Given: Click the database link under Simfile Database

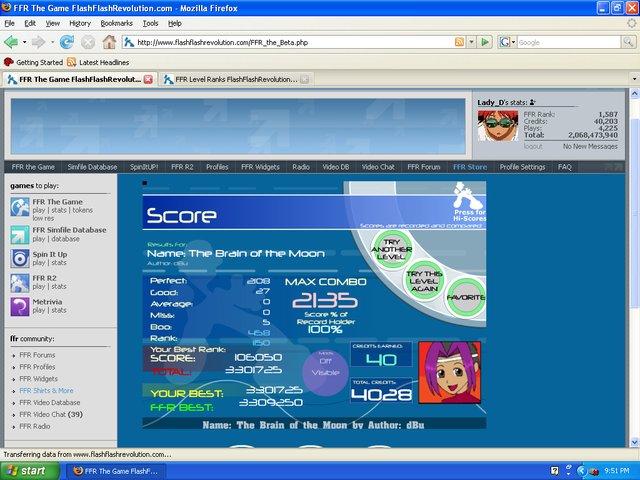Looking at the screenshot, I should click(x=65, y=239).
